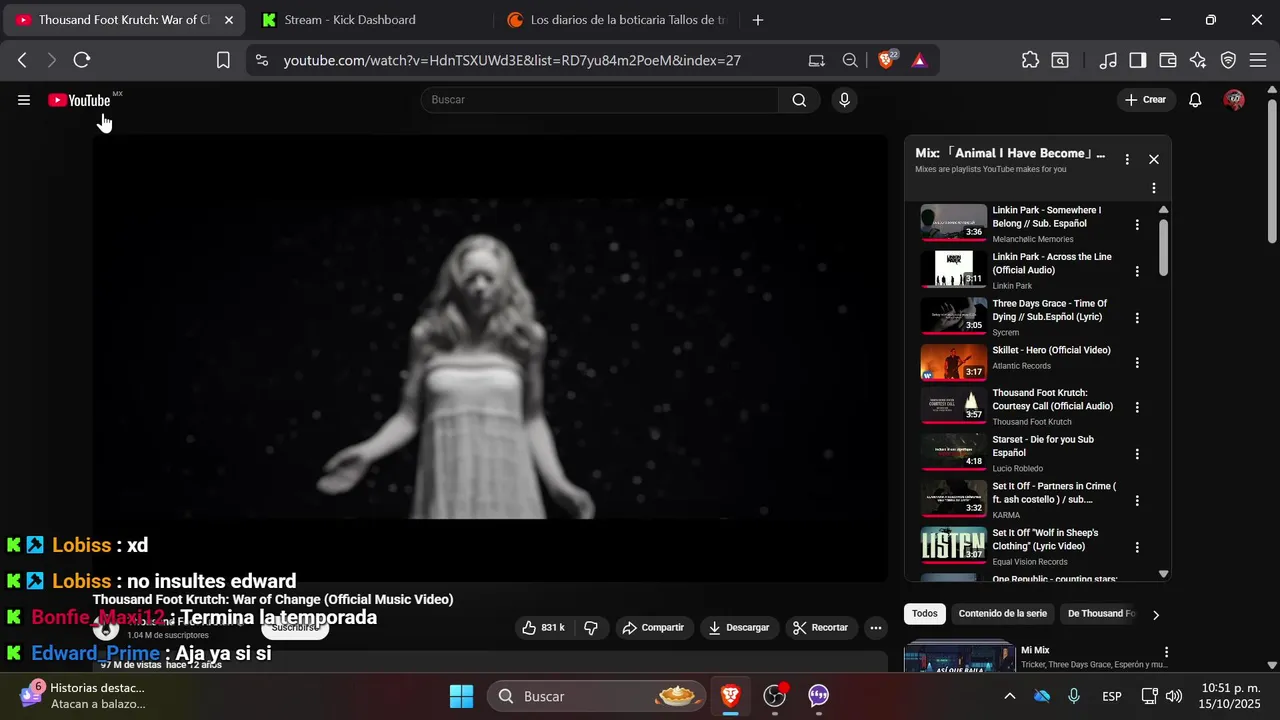Click the Descargar download button
The width and height of the screenshot is (1280, 720).
[739, 628]
